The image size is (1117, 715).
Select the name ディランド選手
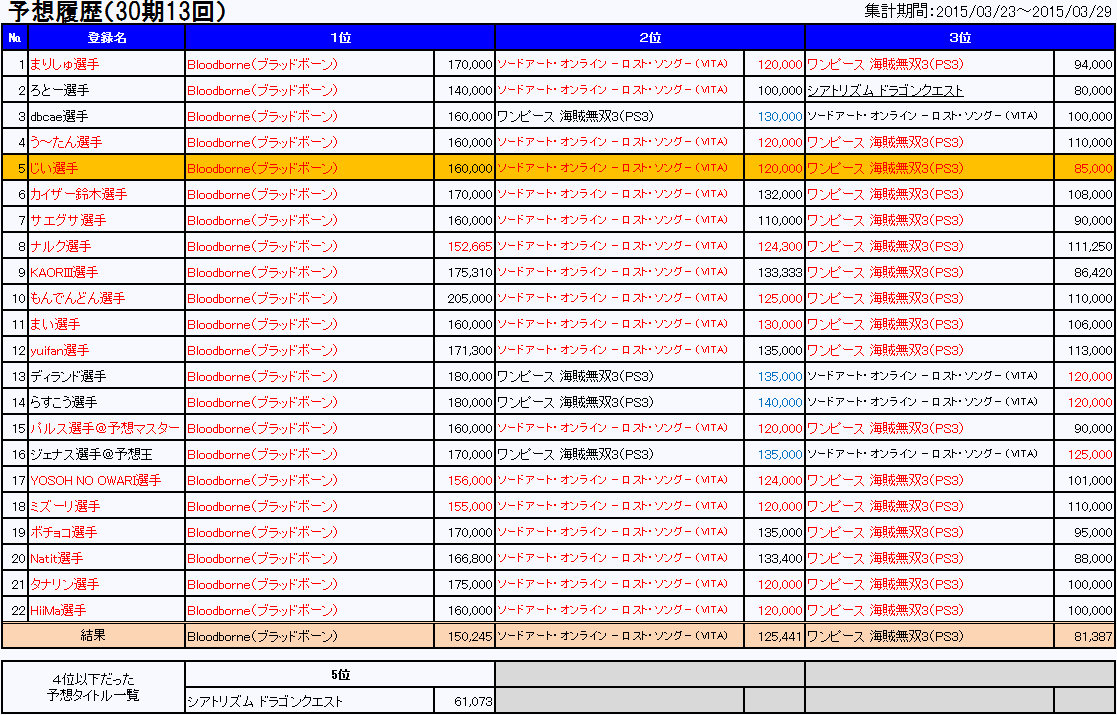[68, 376]
